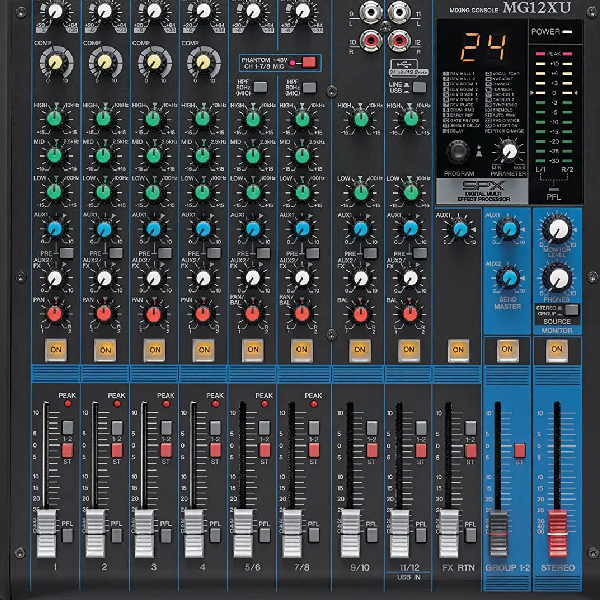
Task: Click the MONITOR LEVEL white knob
Action: click(x=558, y=230)
